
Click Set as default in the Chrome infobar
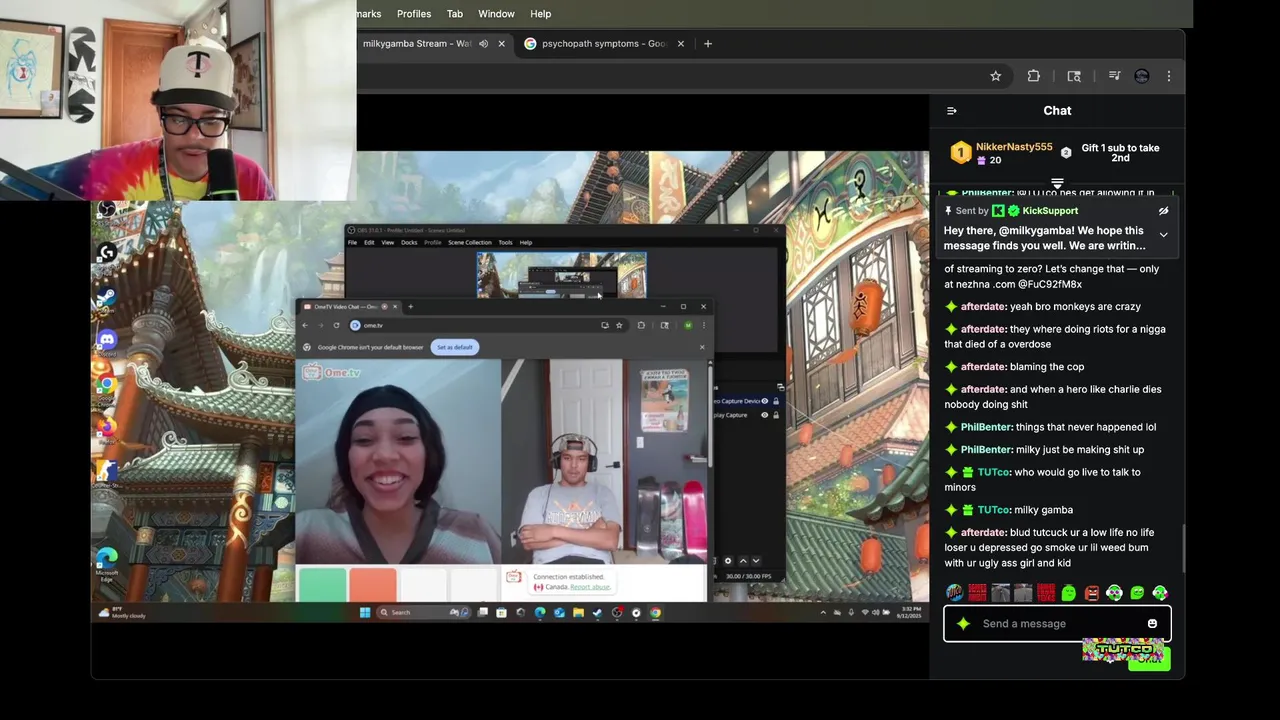coord(454,347)
